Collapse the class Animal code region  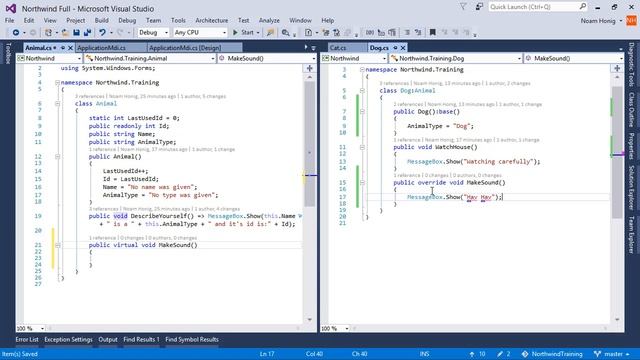tap(58, 104)
